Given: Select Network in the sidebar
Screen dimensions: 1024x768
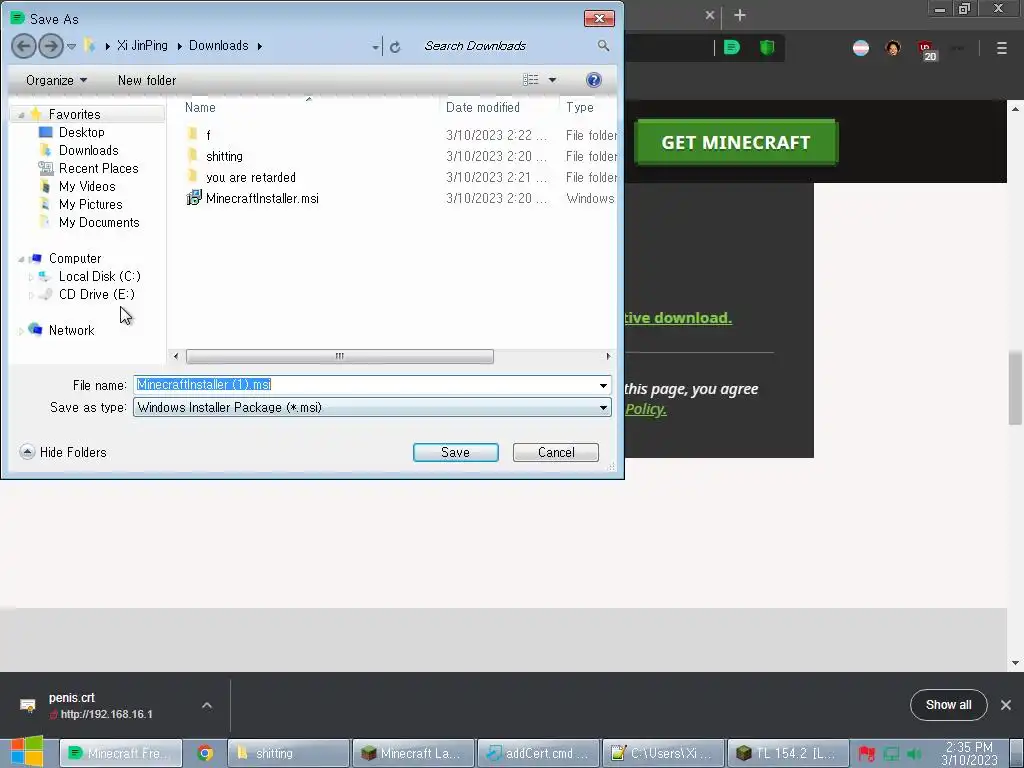Looking at the screenshot, I should point(71,330).
